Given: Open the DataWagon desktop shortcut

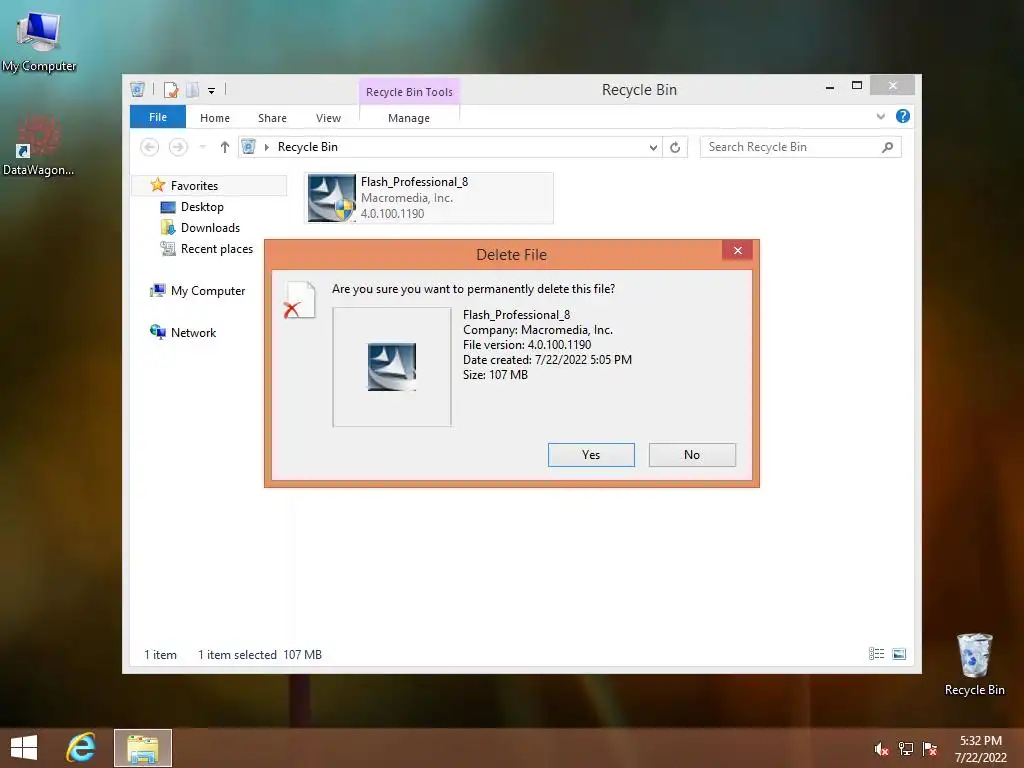Looking at the screenshot, I should [x=38, y=146].
